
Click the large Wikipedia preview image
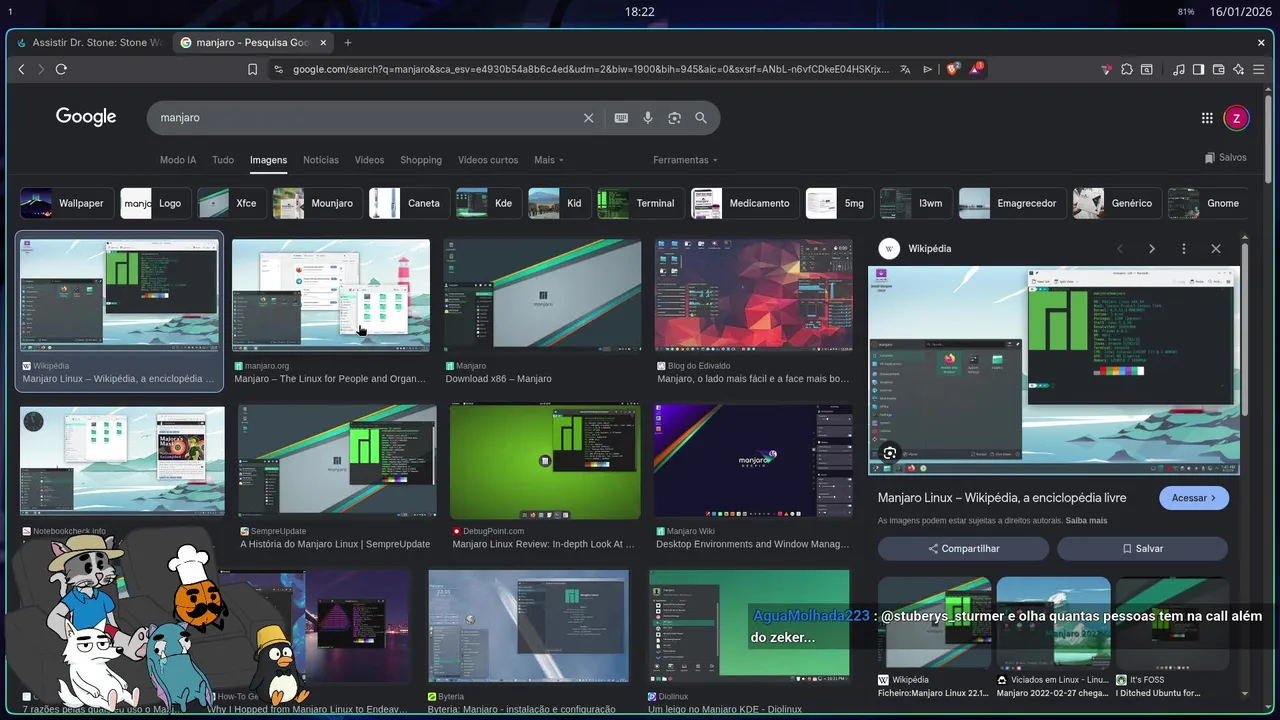tap(1053, 370)
